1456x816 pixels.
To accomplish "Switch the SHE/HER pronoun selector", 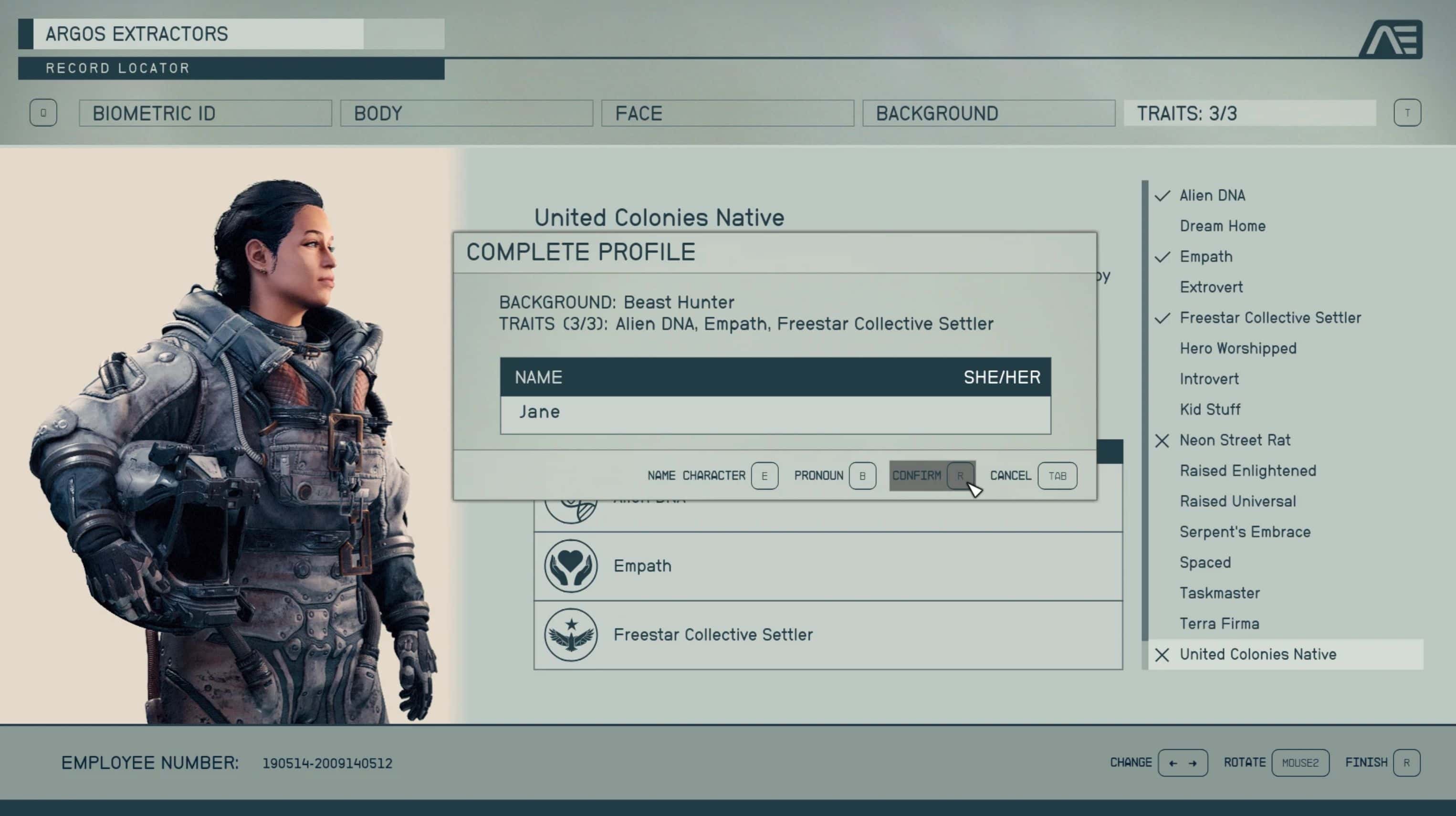I will 1002,377.
